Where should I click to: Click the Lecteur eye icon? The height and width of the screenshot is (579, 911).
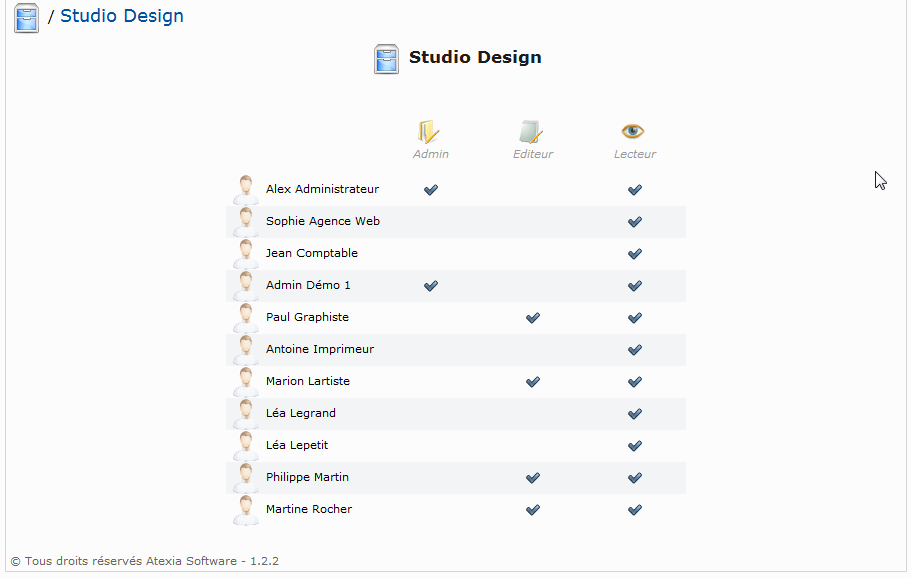[x=633, y=131]
